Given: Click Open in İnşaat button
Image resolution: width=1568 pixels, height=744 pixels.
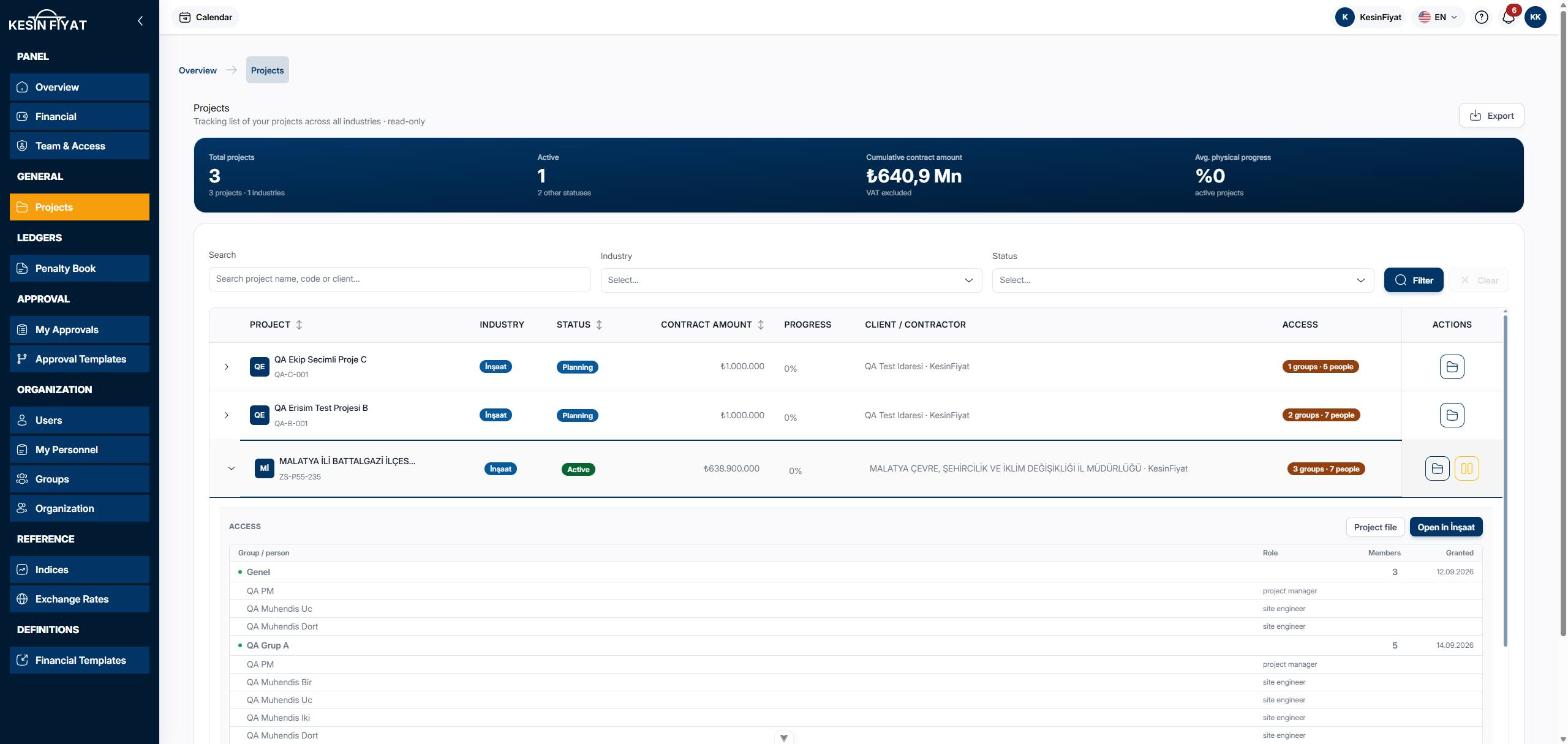Looking at the screenshot, I should click(x=1446, y=527).
